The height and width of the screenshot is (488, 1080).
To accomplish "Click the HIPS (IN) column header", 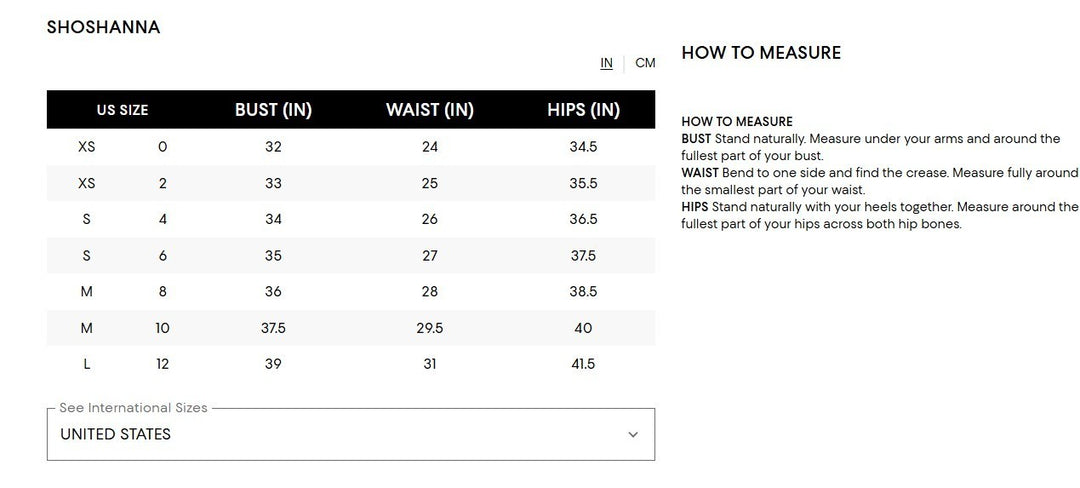I will tap(583, 110).
